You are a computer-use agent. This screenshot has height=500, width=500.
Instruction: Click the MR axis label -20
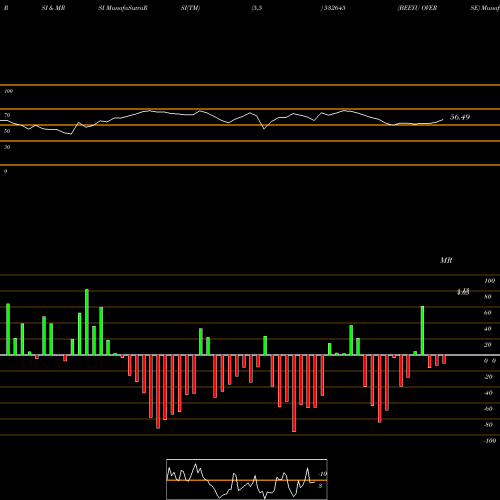pos(488,377)
